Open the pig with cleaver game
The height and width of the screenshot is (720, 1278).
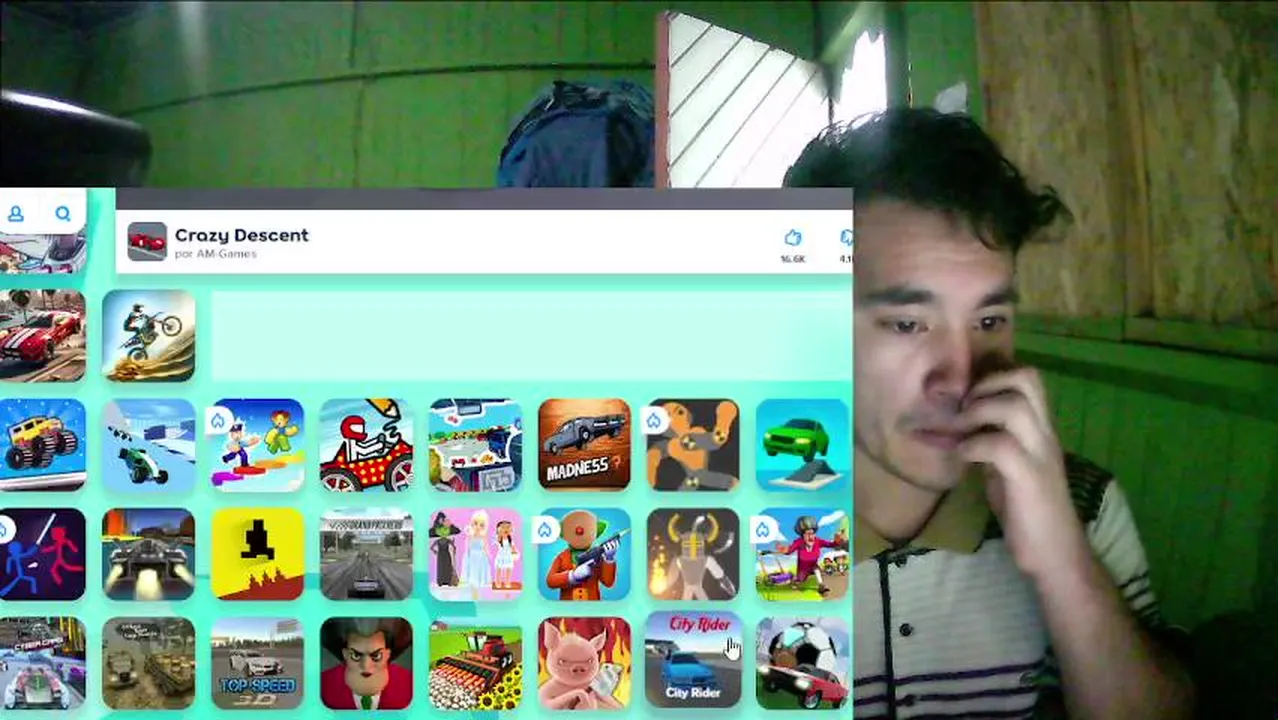point(584,663)
